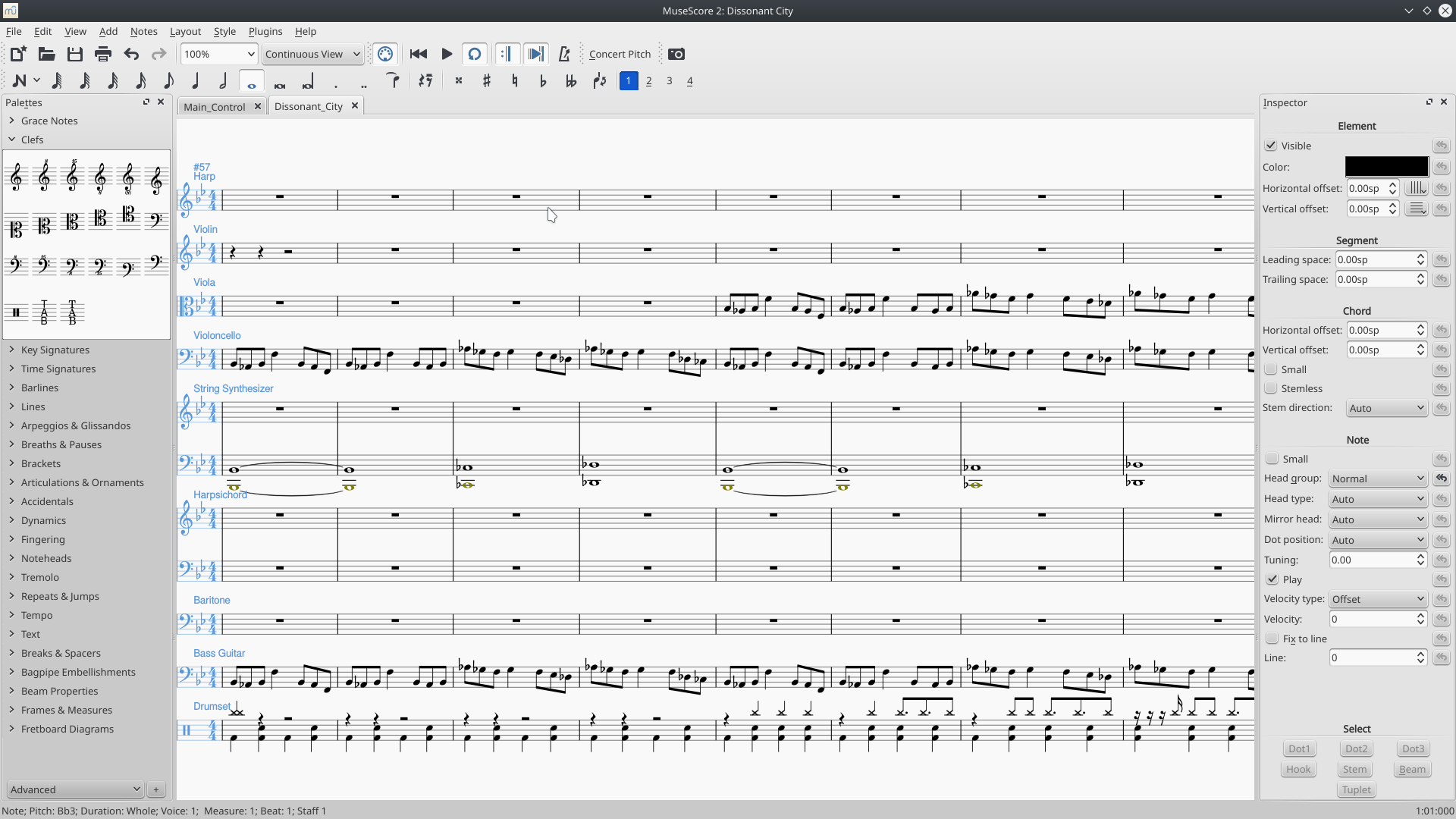Apply double flat accidental
Screen dimensions: 1456x819
tap(571, 81)
